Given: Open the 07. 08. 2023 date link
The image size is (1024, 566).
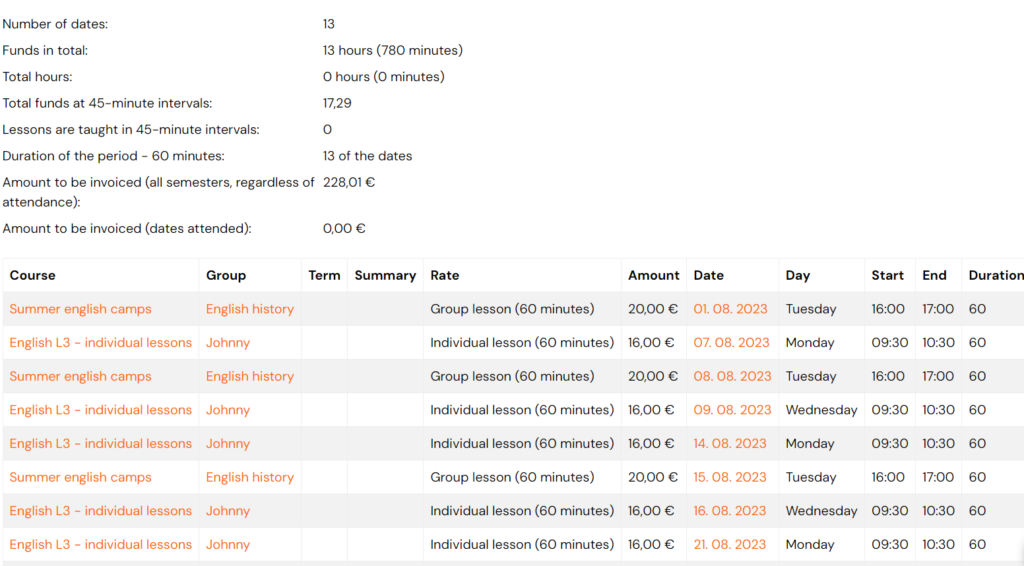Looking at the screenshot, I should [x=731, y=343].
